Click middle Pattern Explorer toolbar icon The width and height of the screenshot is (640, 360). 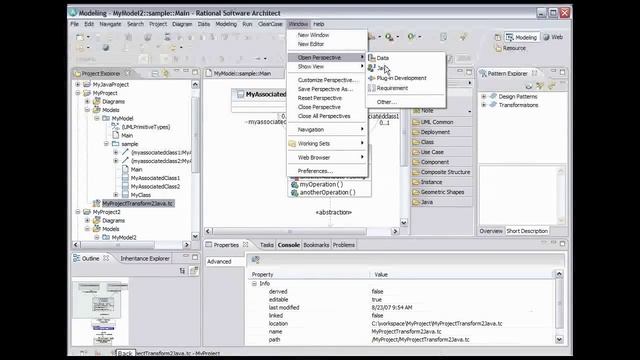coord(540,86)
